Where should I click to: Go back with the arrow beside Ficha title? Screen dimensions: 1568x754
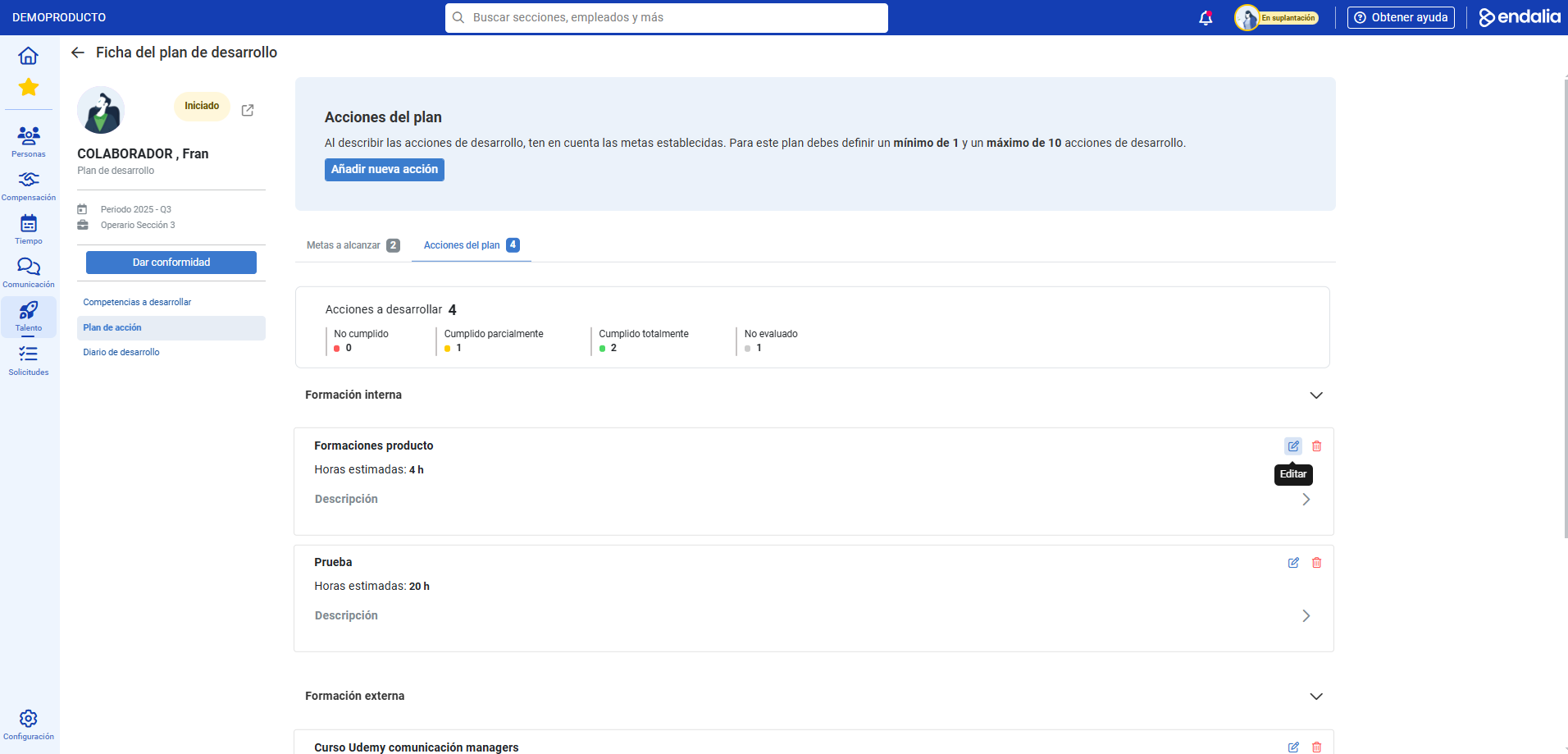[78, 53]
